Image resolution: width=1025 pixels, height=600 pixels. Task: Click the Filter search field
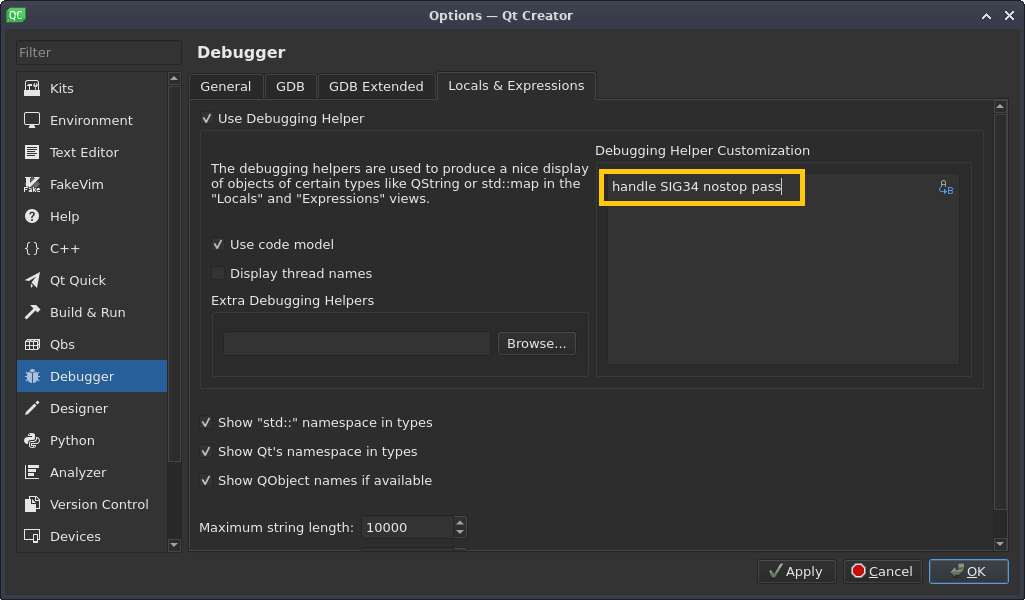point(98,52)
